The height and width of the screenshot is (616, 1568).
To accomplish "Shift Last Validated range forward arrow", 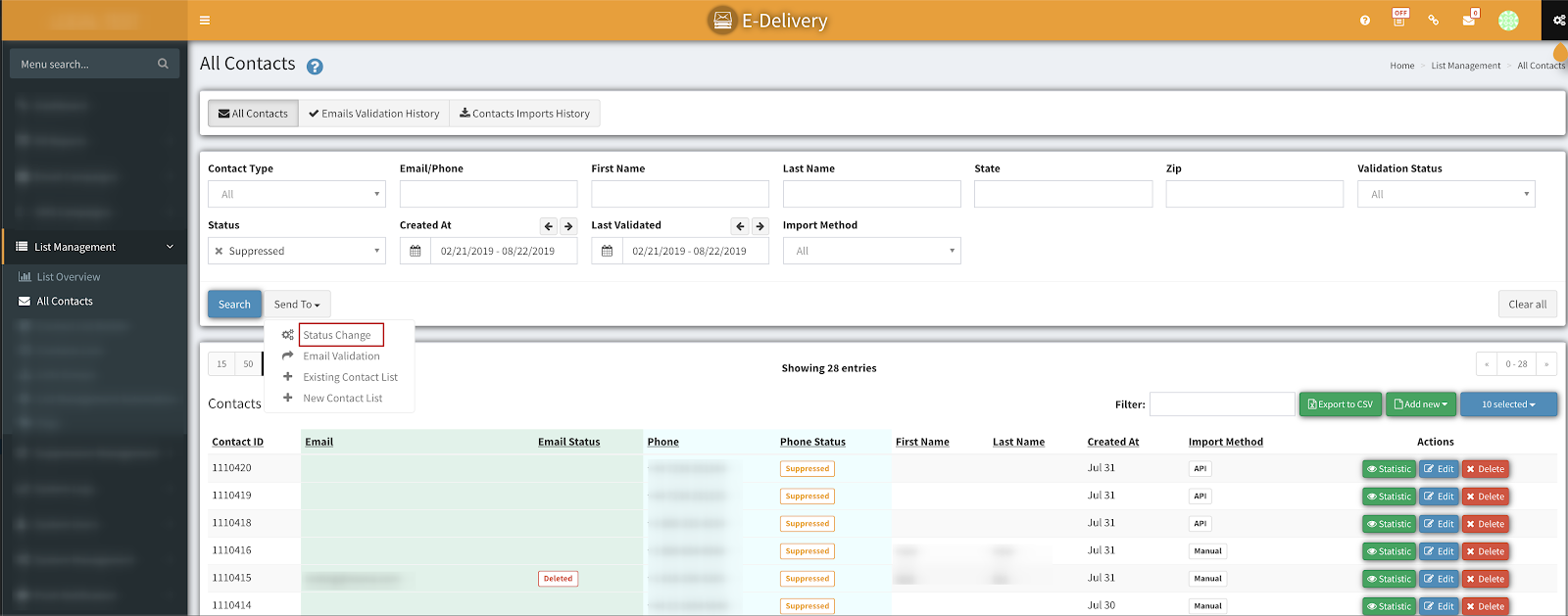I will click(x=759, y=226).
